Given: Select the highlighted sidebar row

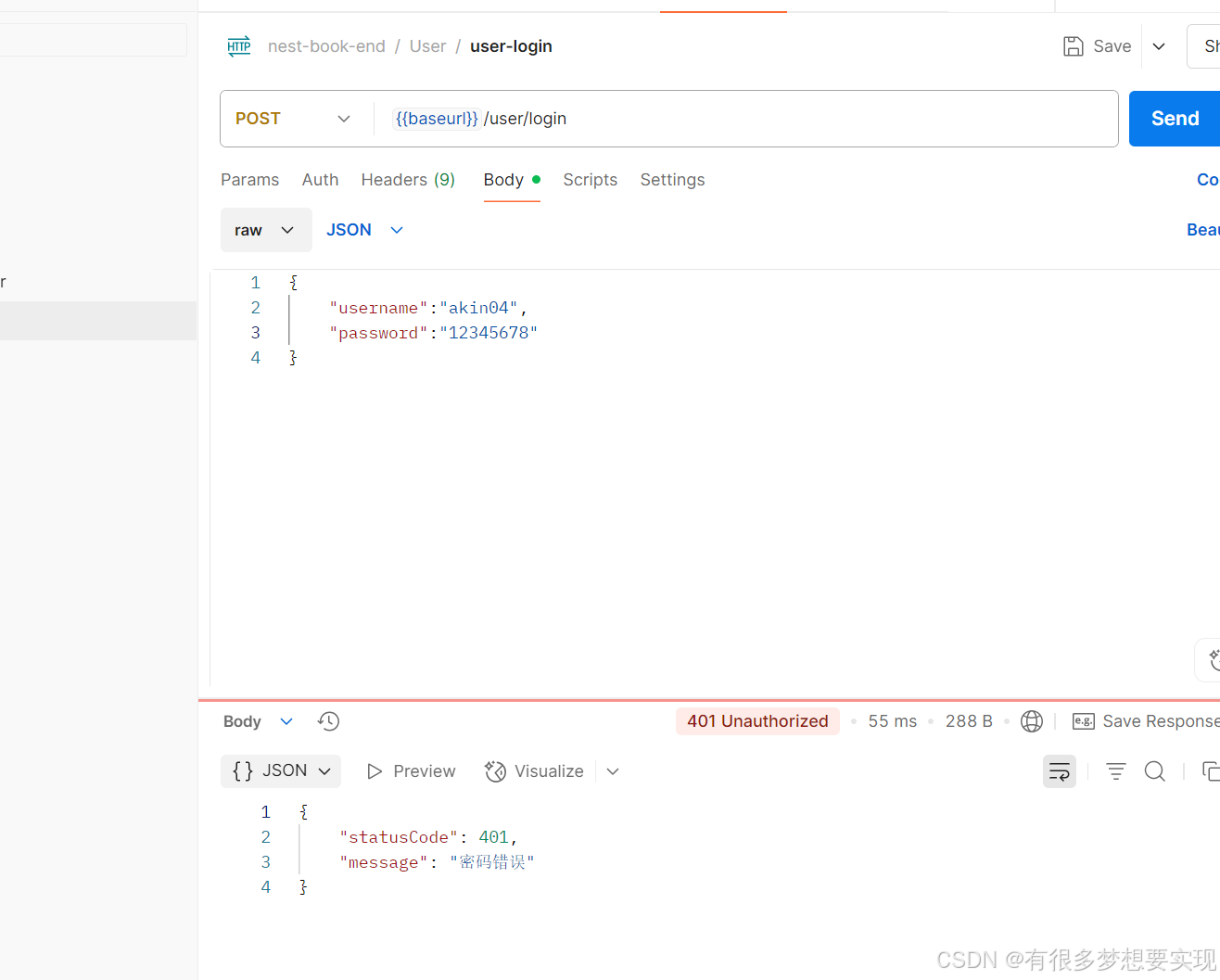Looking at the screenshot, I should (98, 321).
